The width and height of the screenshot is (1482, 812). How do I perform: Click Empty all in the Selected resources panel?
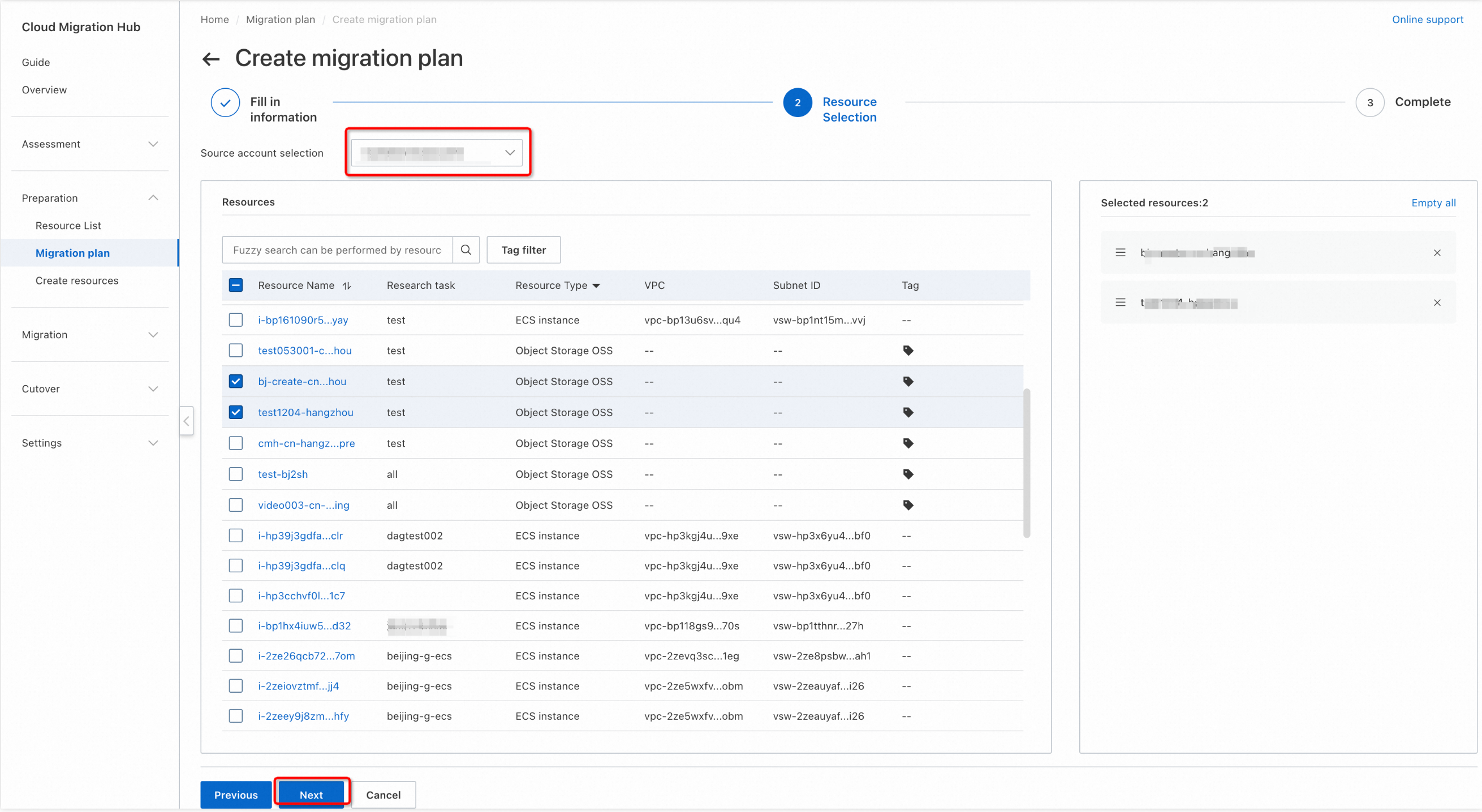tap(1433, 202)
